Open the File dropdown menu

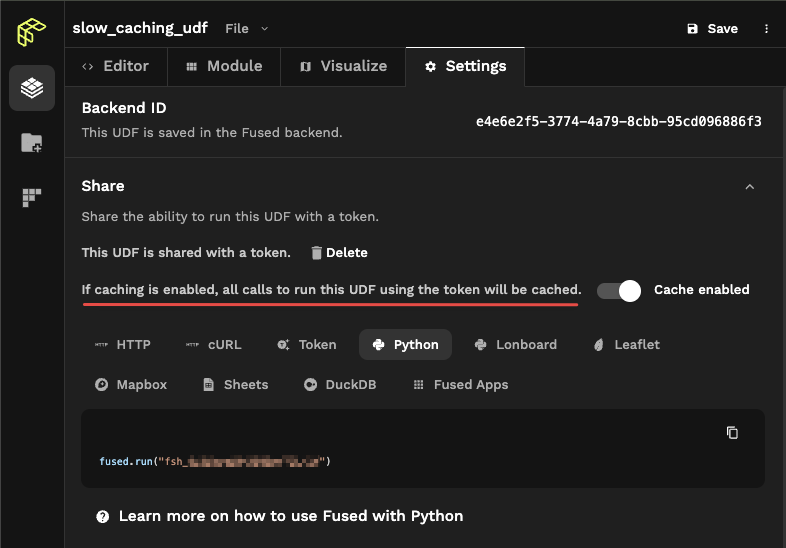tap(246, 29)
